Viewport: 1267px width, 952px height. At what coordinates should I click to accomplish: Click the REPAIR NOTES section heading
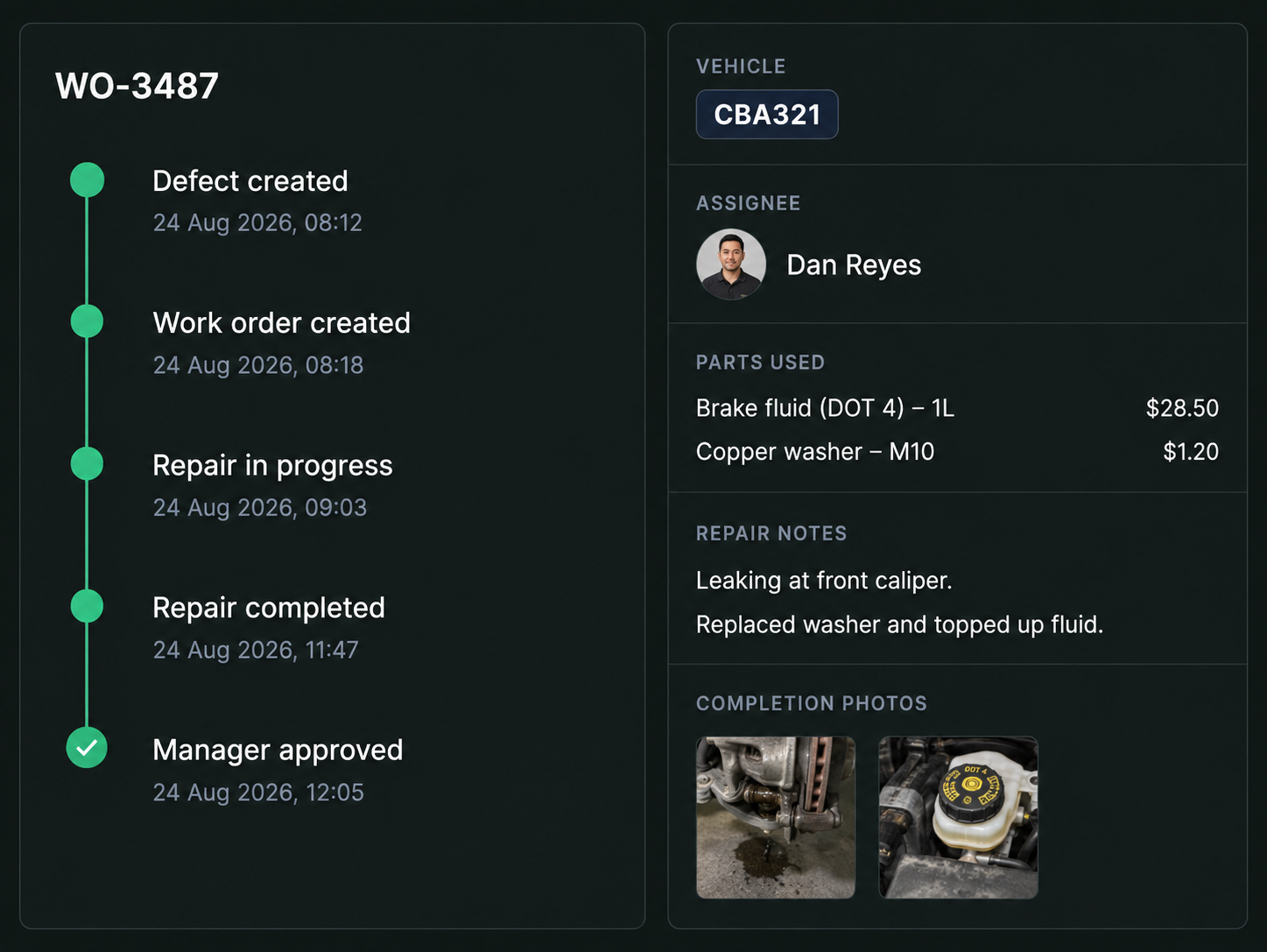(x=771, y=533)
